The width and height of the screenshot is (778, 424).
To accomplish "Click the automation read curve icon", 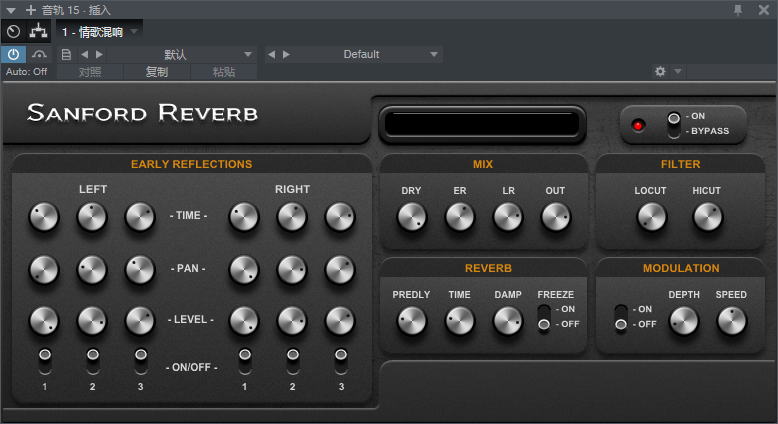I will pyautogui.click(x=39, y=55).
